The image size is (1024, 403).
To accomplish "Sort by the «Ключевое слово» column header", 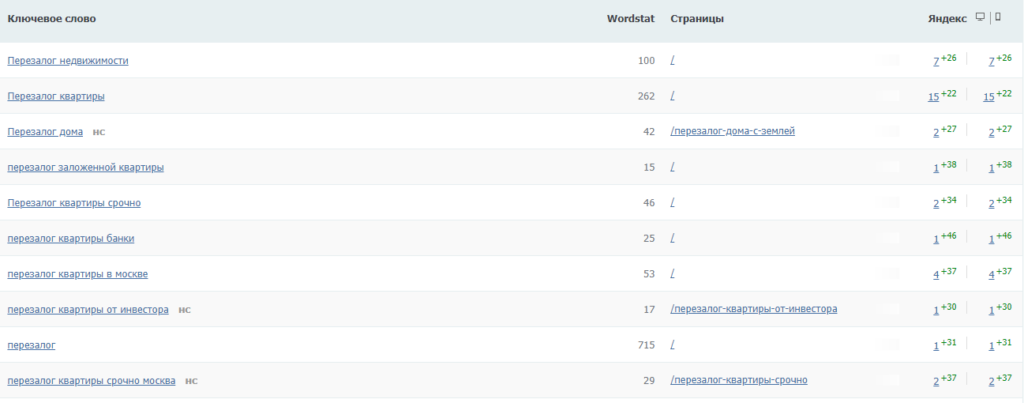I will coord(52,19).
